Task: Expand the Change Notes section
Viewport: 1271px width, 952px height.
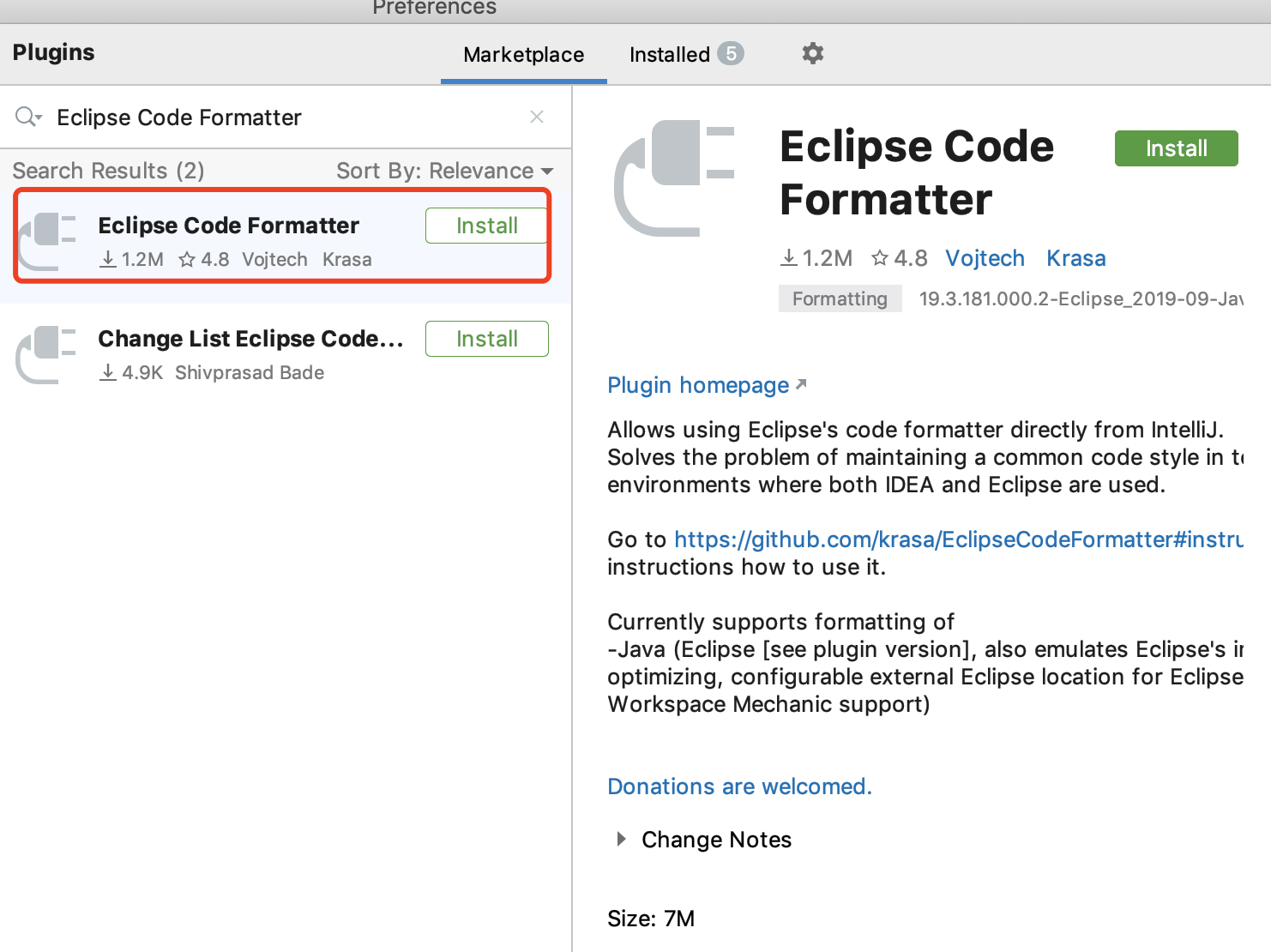Action: (622, 839)
